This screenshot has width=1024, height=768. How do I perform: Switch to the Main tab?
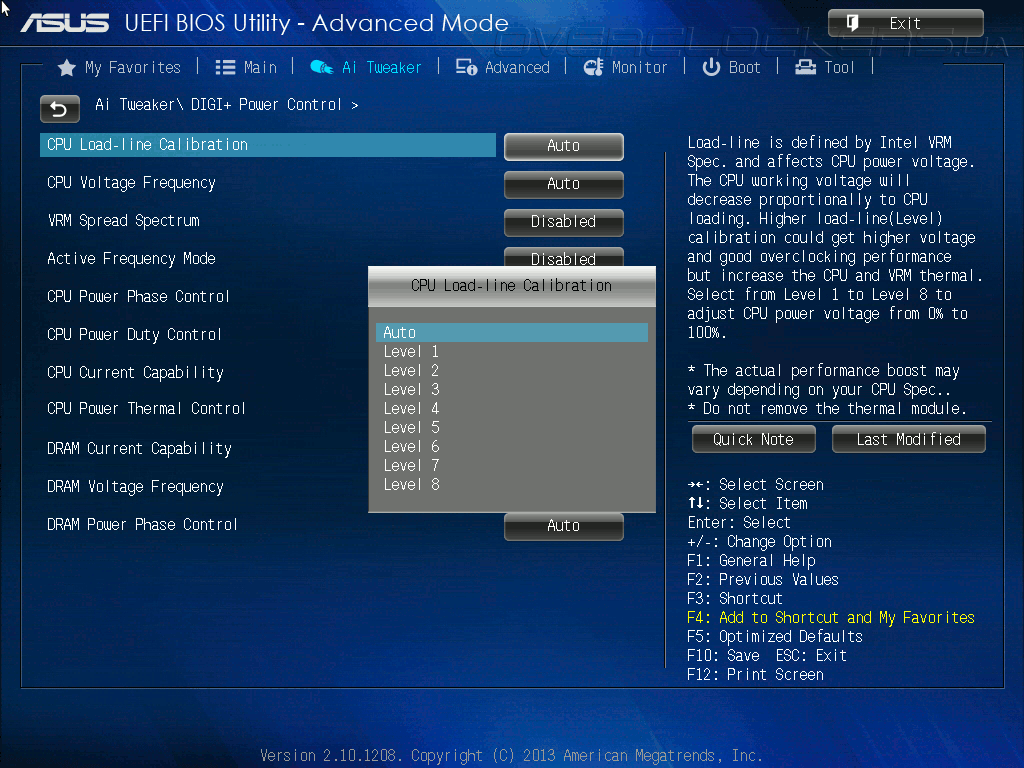tap(246, 68)
